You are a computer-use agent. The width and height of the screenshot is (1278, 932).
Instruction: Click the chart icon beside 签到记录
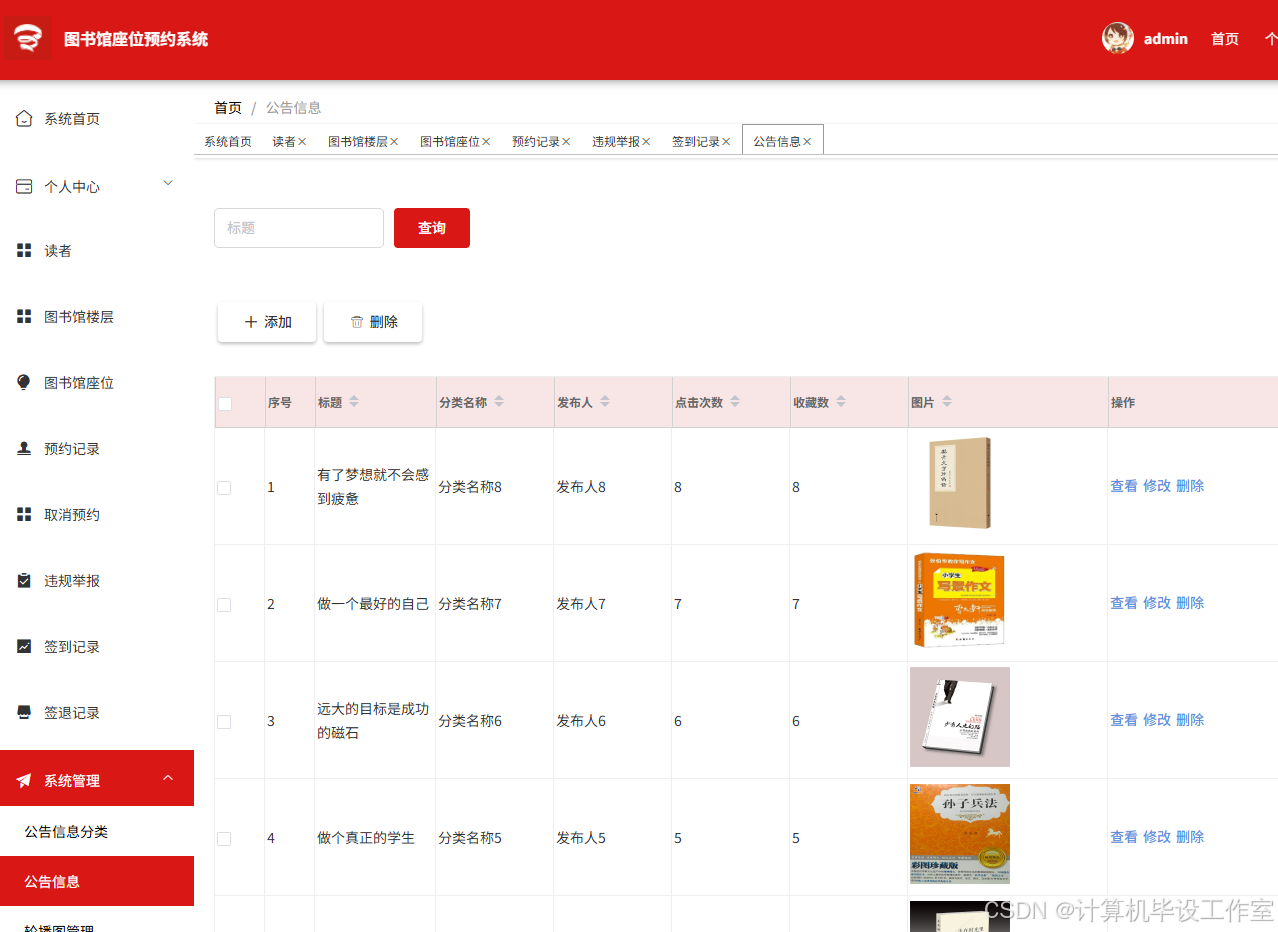(24, 647)
